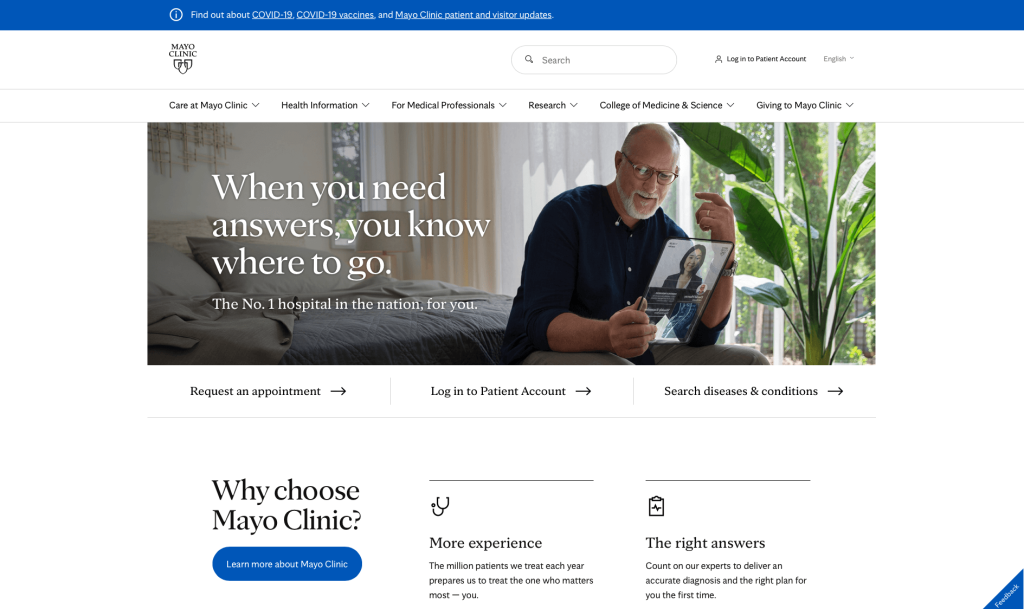1024x609 pixels.
Task: Open the For Medical Professionals menu
Action: (449, 105)
